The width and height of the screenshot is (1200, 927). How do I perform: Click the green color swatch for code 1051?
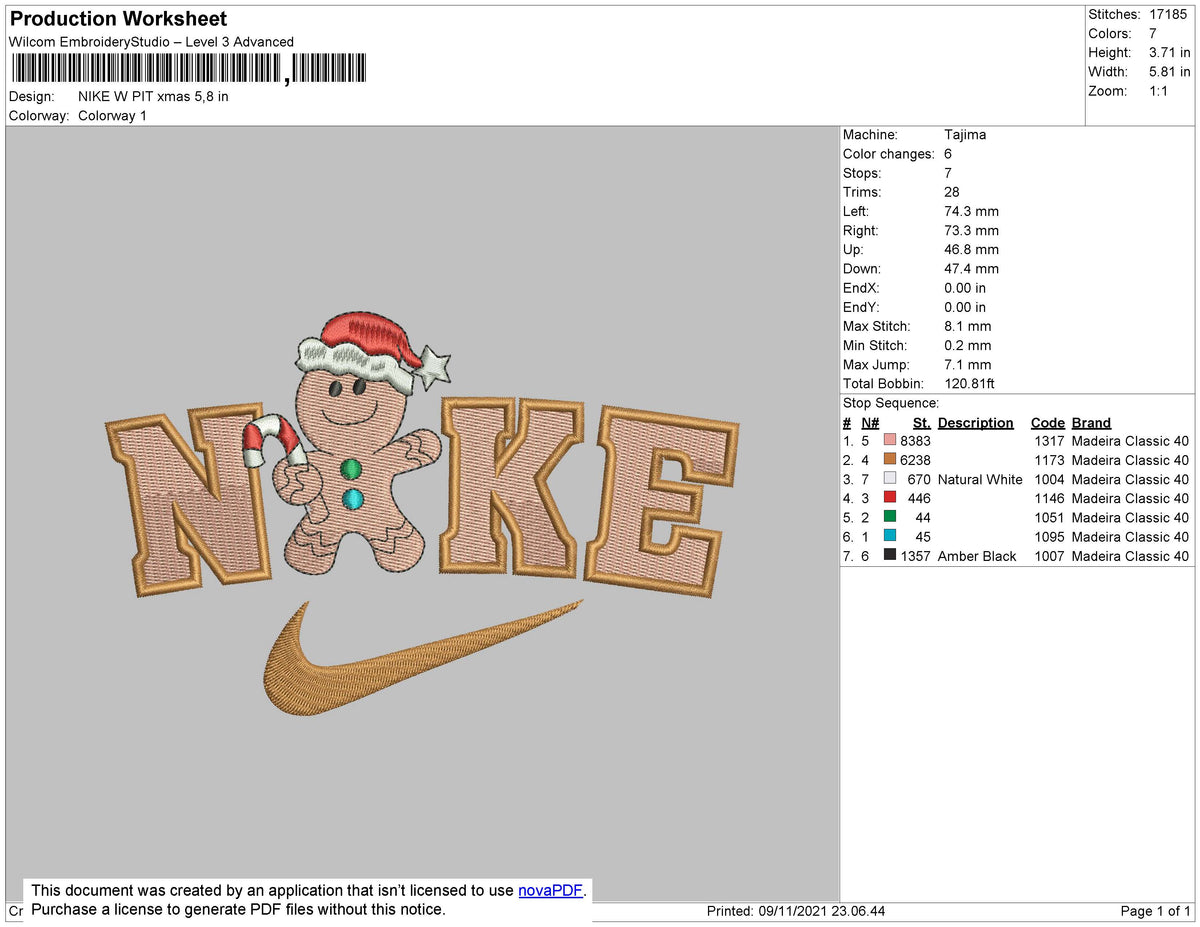(x=890, y=517)
